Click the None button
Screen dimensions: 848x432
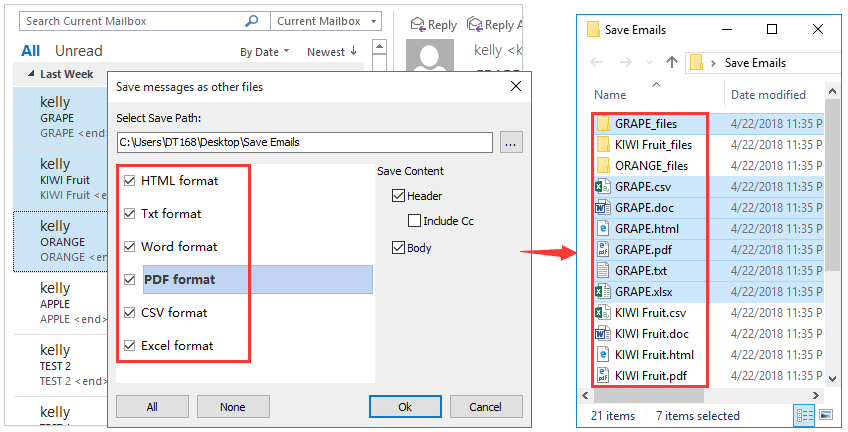(233, 407)
